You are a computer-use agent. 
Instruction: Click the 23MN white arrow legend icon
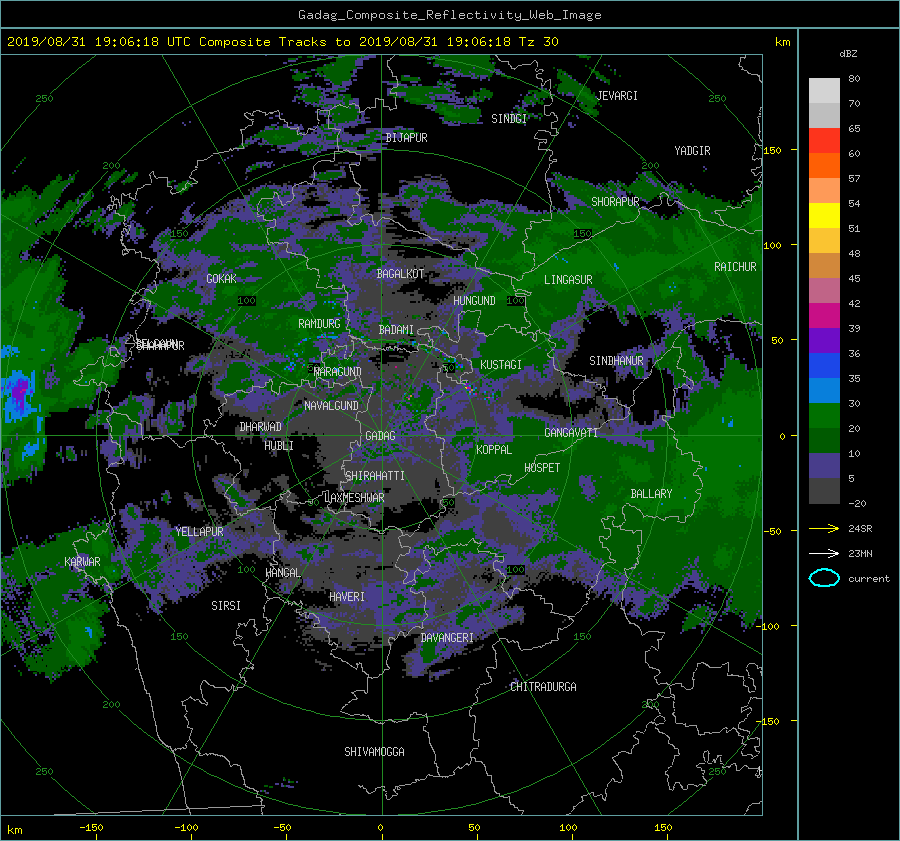824,553
